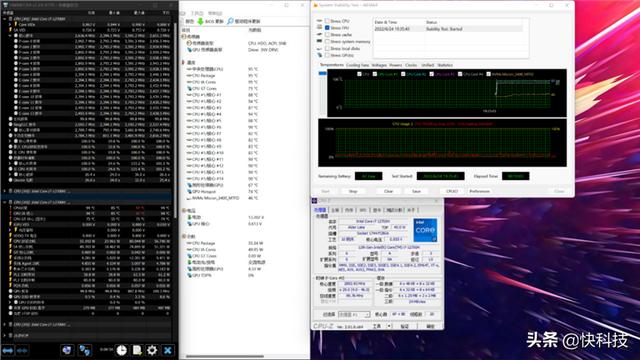Click the CPU-Z window title icon
Viewport: 640px width, 360px height.
pos(314,201)
